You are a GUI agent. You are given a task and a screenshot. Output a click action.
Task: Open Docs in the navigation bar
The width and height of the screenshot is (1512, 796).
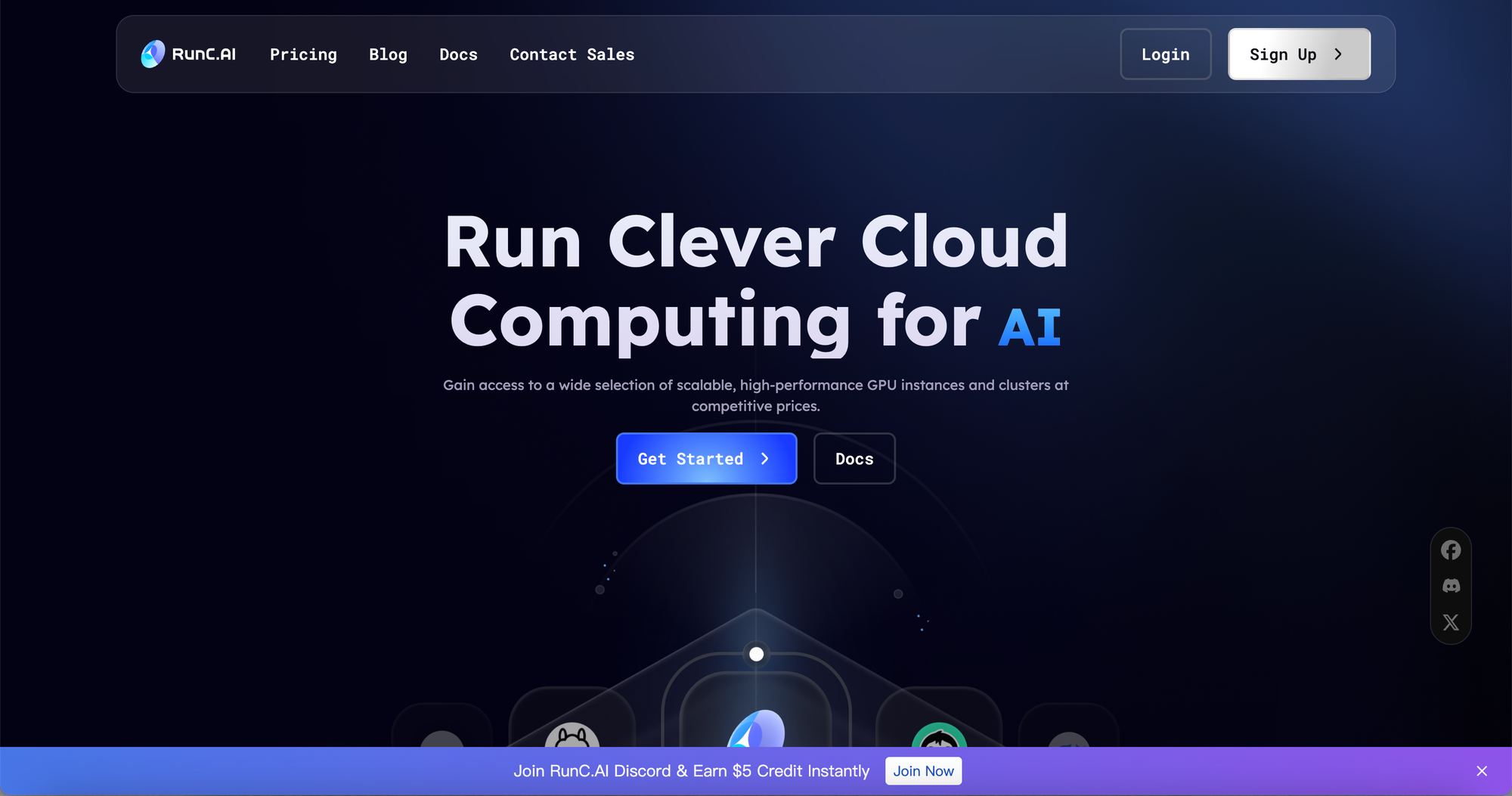[458, 54]
